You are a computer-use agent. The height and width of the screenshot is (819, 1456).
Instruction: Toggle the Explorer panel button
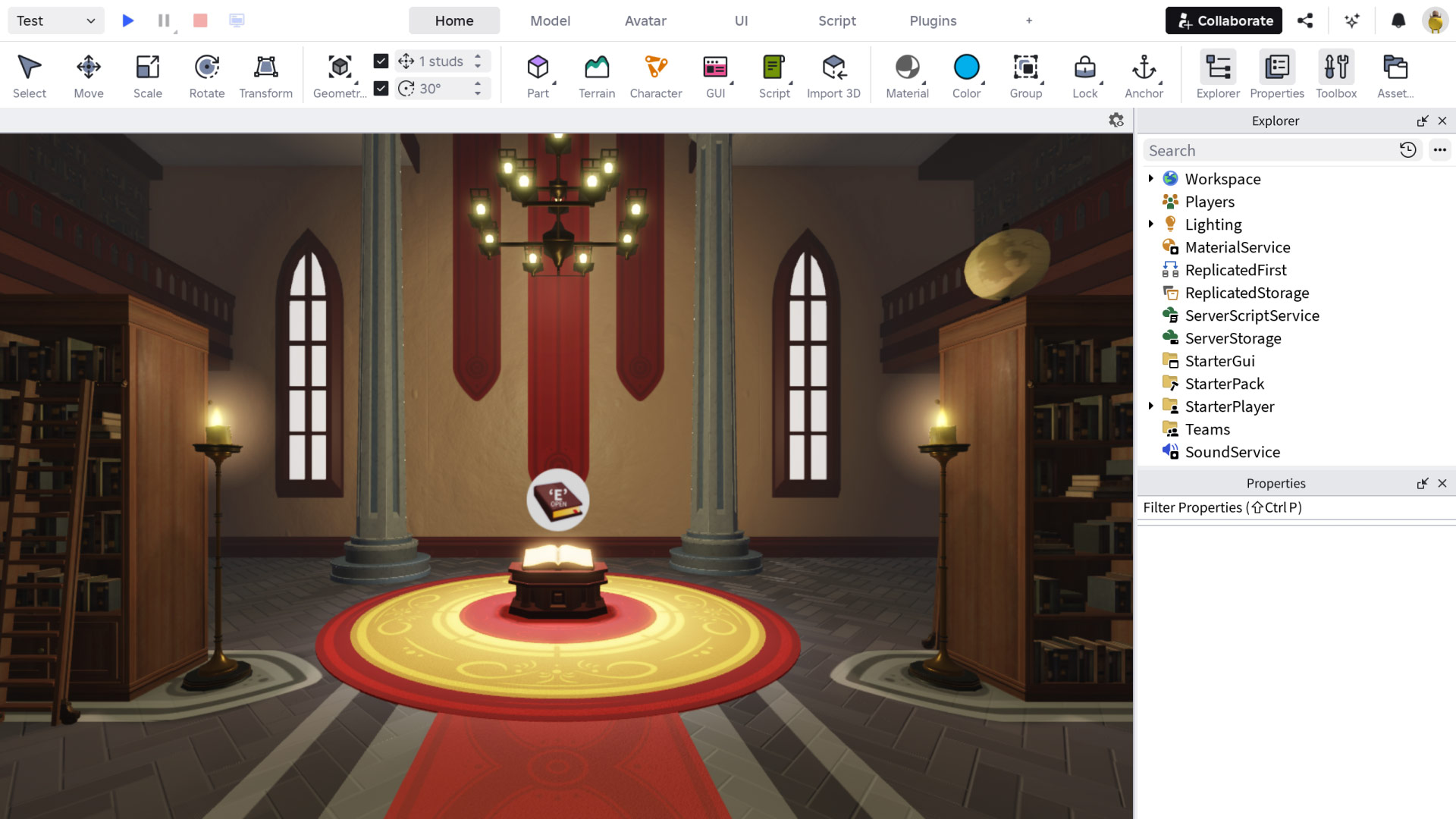1218,76
